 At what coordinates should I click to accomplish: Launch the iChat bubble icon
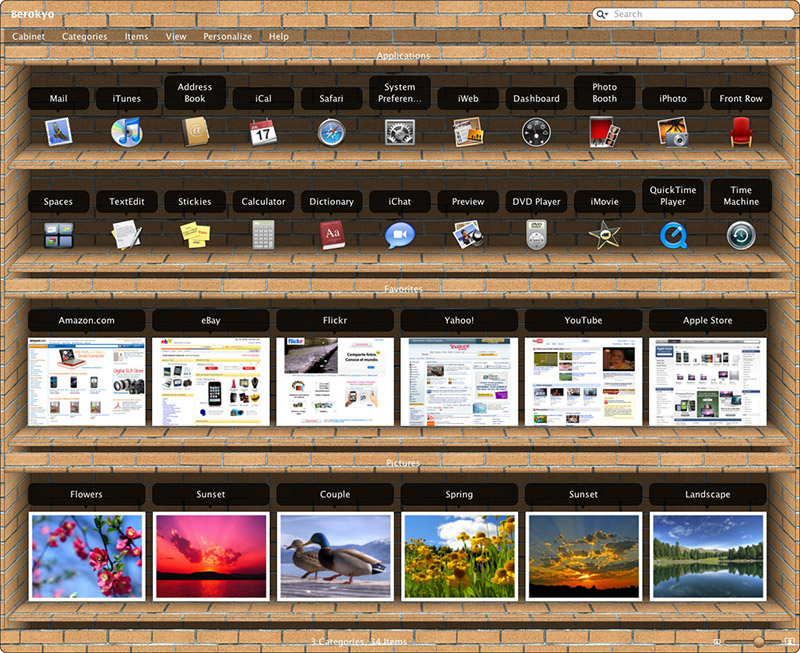pyautogui.click(x=399, y=236)
